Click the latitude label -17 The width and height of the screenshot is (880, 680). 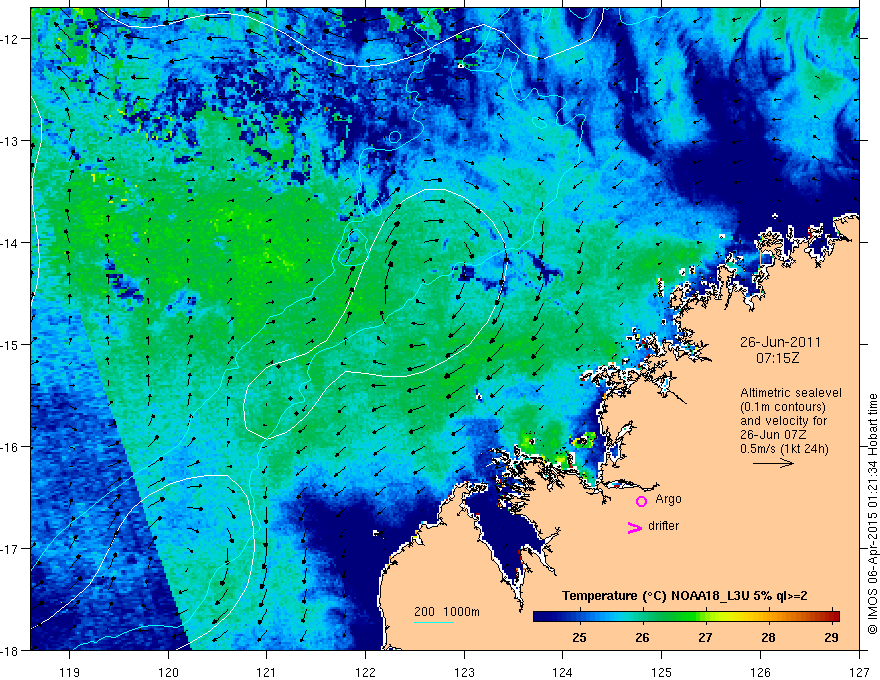coord(11,549)
